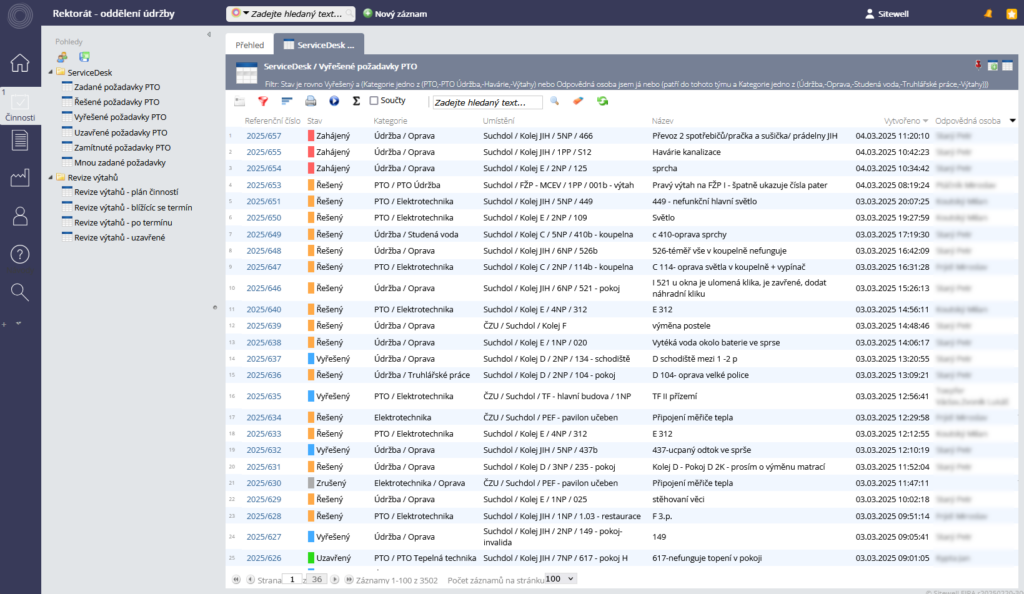This screenshot has height=594, width=1024.
Task: Open Řešené požadavky PTO view
Action: tap(117, 102)
